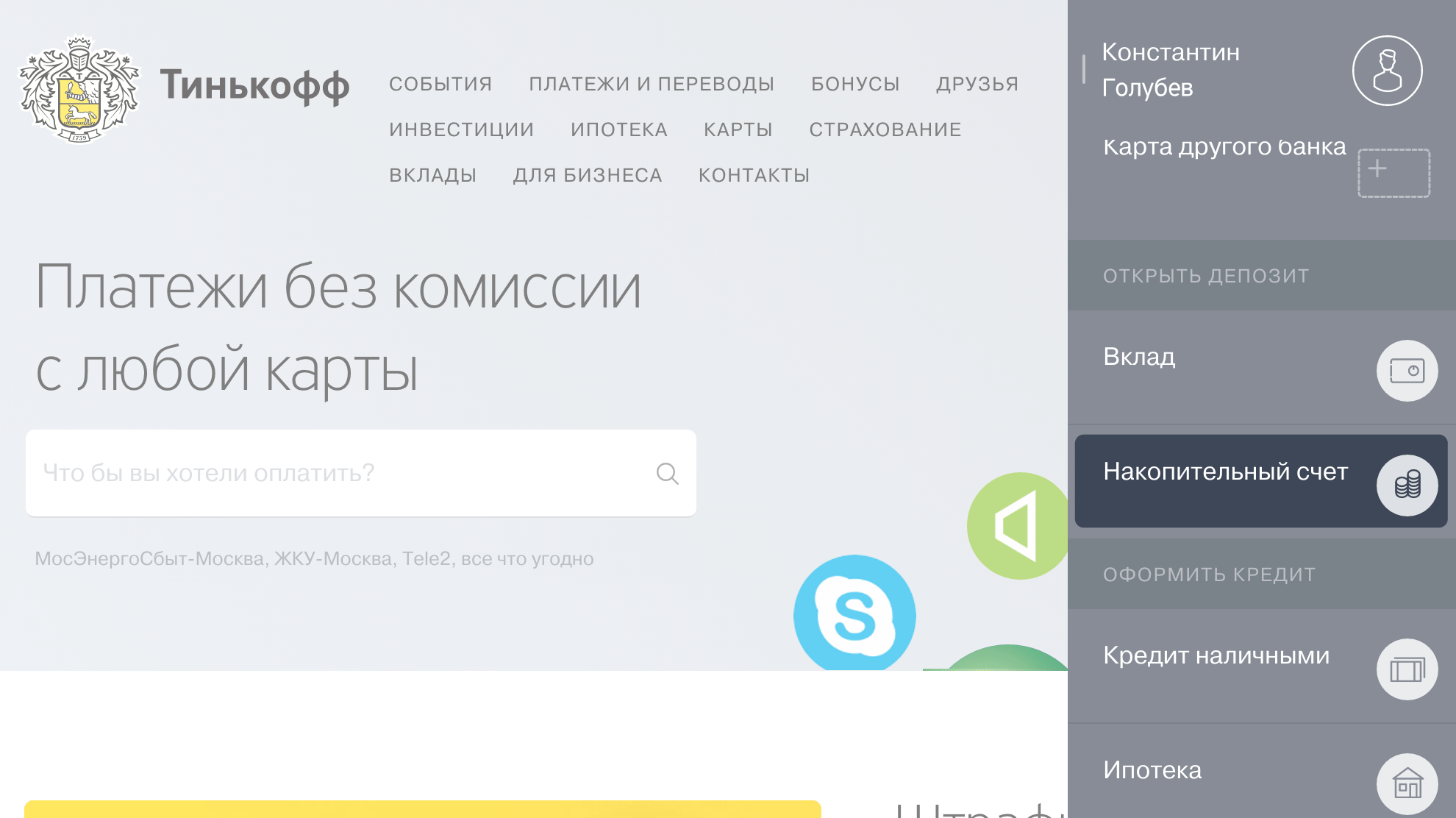Select Ипотека in sidebar
The height and width of the screenshot is (818, 1456).
click(x=1262, y=771)
